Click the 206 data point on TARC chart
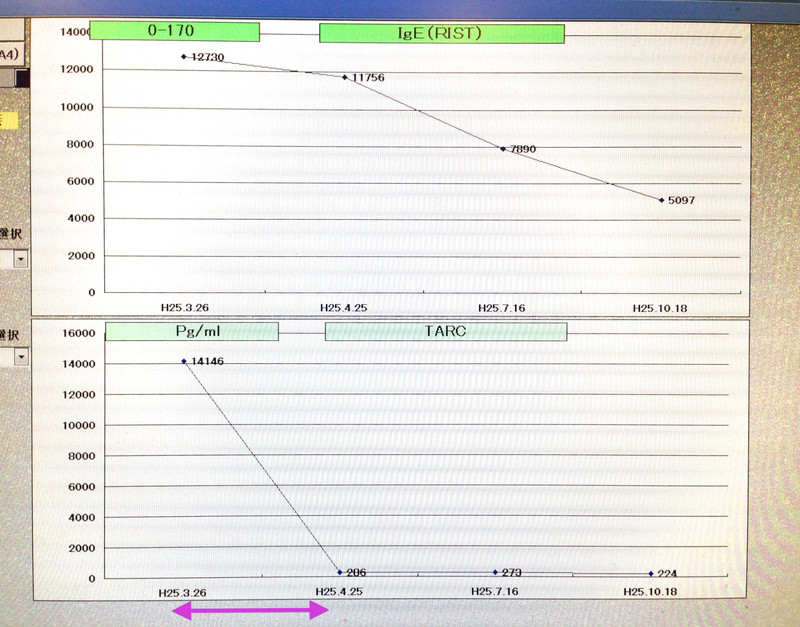This screenshot has height=627, width=800. coord(340,572)
